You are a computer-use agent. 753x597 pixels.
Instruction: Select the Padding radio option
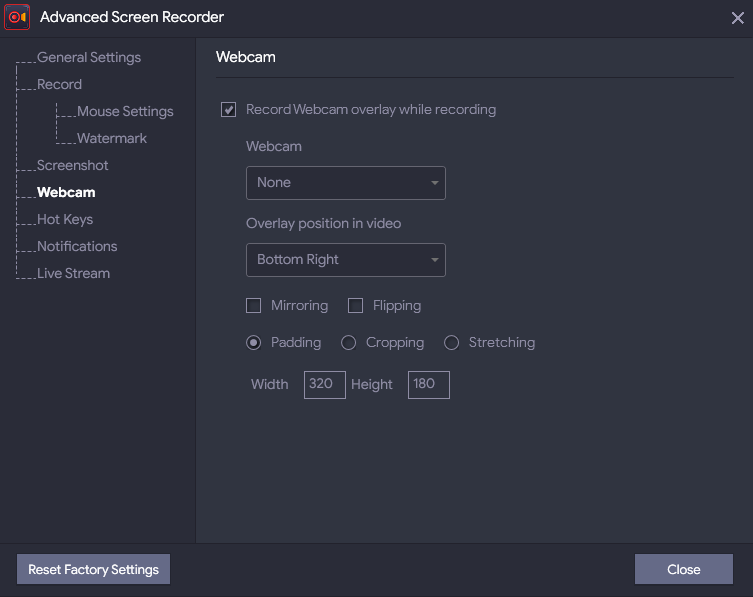pyautogui.click(x=254, y=343)
